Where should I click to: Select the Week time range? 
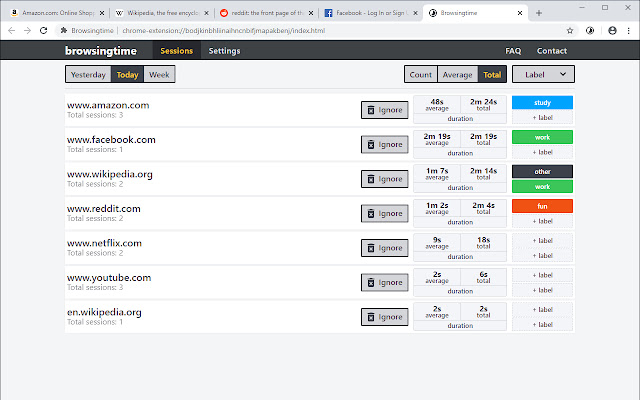pos(159,75)
